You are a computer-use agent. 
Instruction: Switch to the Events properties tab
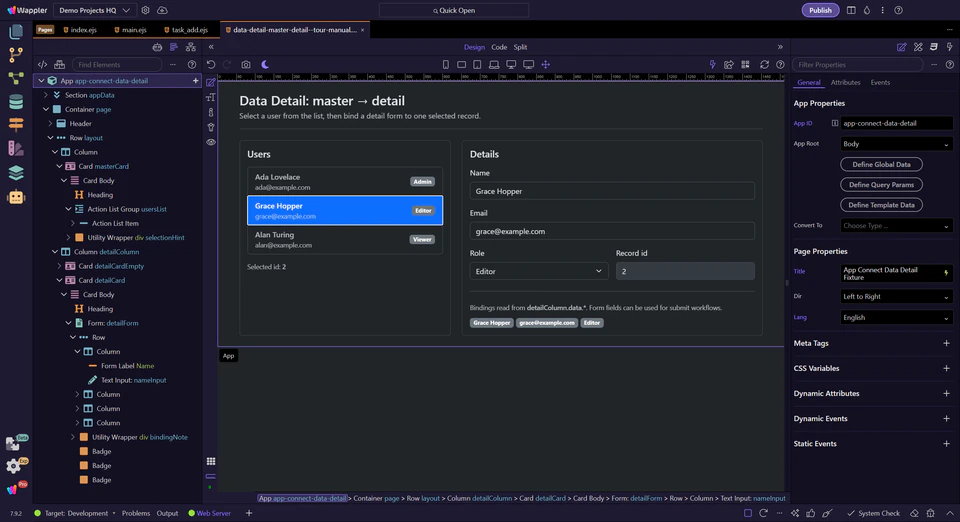(x=880, y=83)
